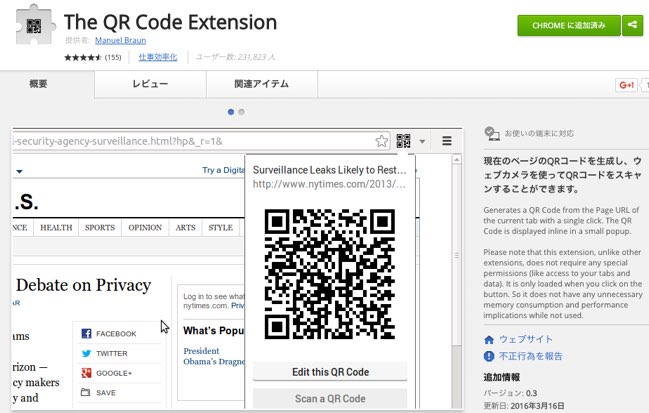This screenshot has height=413, width=649.
Task: Open the レビュー tab
Action: pyautogui.click(x=150, y=84)
